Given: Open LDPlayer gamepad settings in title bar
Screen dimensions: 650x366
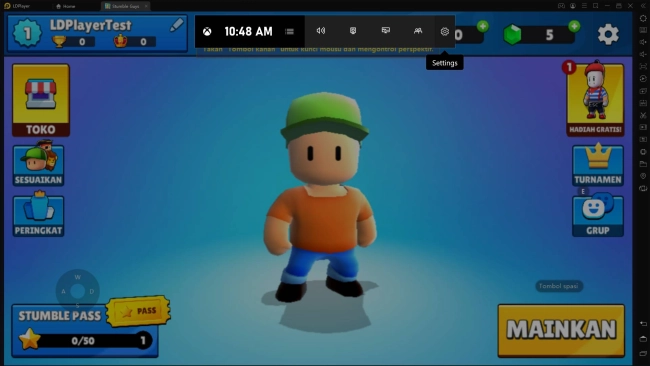Looking at the screenshot, I should (561, 6).
